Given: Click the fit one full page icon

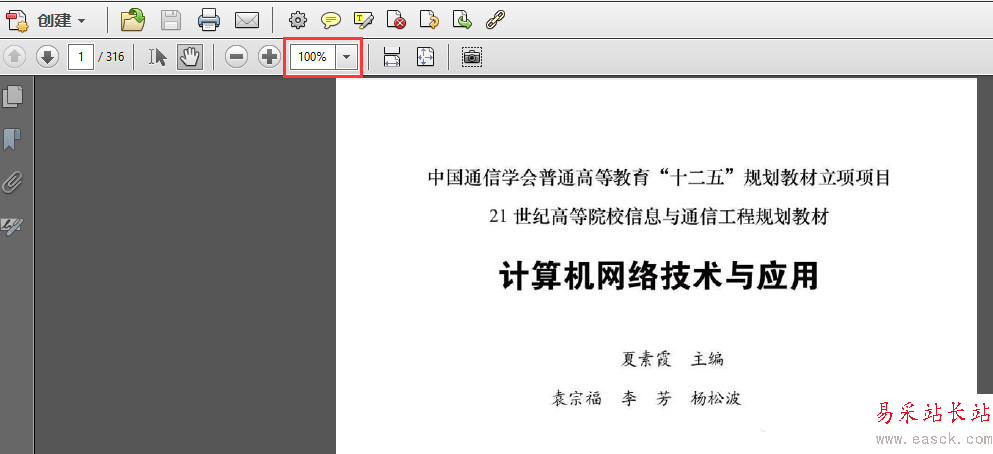Looking at the screenshot, I should [425, 57].
